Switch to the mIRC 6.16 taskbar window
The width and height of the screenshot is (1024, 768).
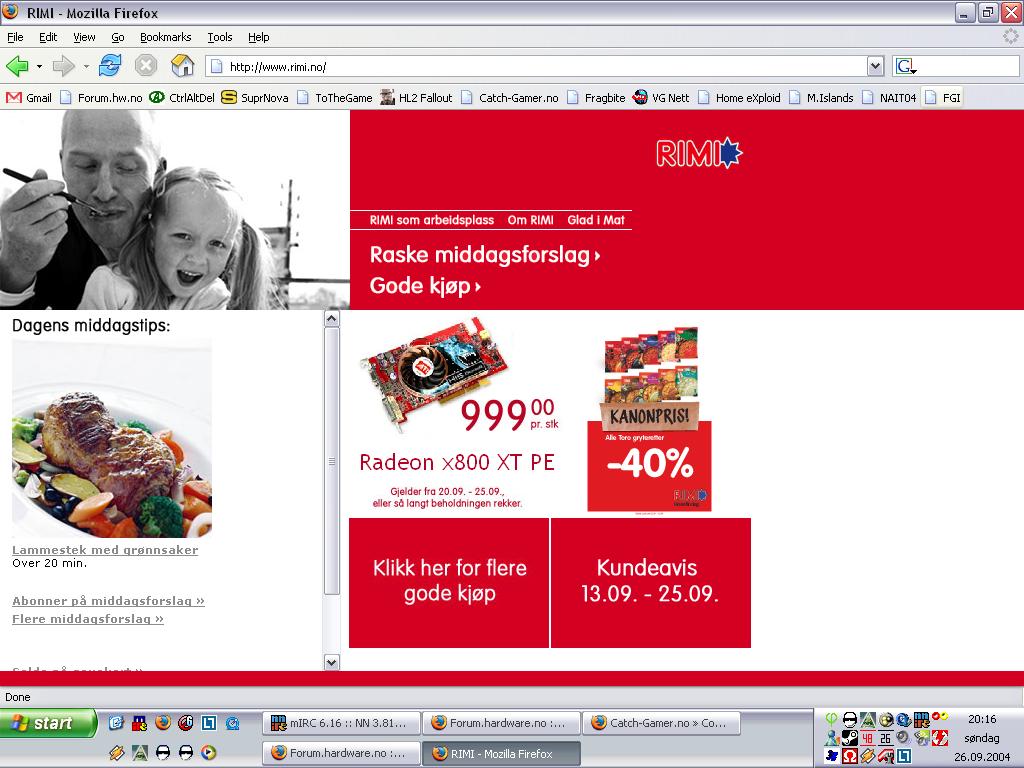click(340, 723)
